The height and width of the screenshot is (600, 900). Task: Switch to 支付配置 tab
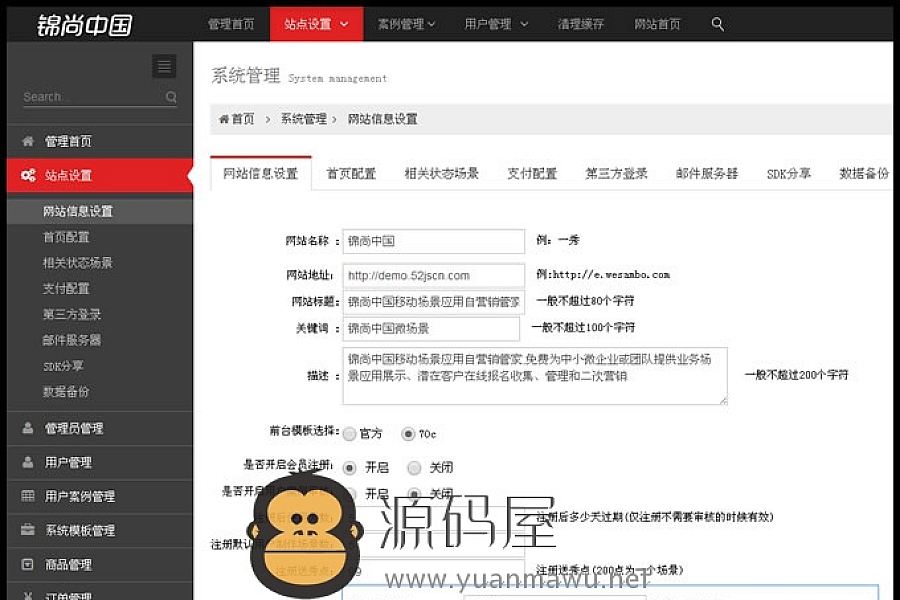[x=532, y=173]
